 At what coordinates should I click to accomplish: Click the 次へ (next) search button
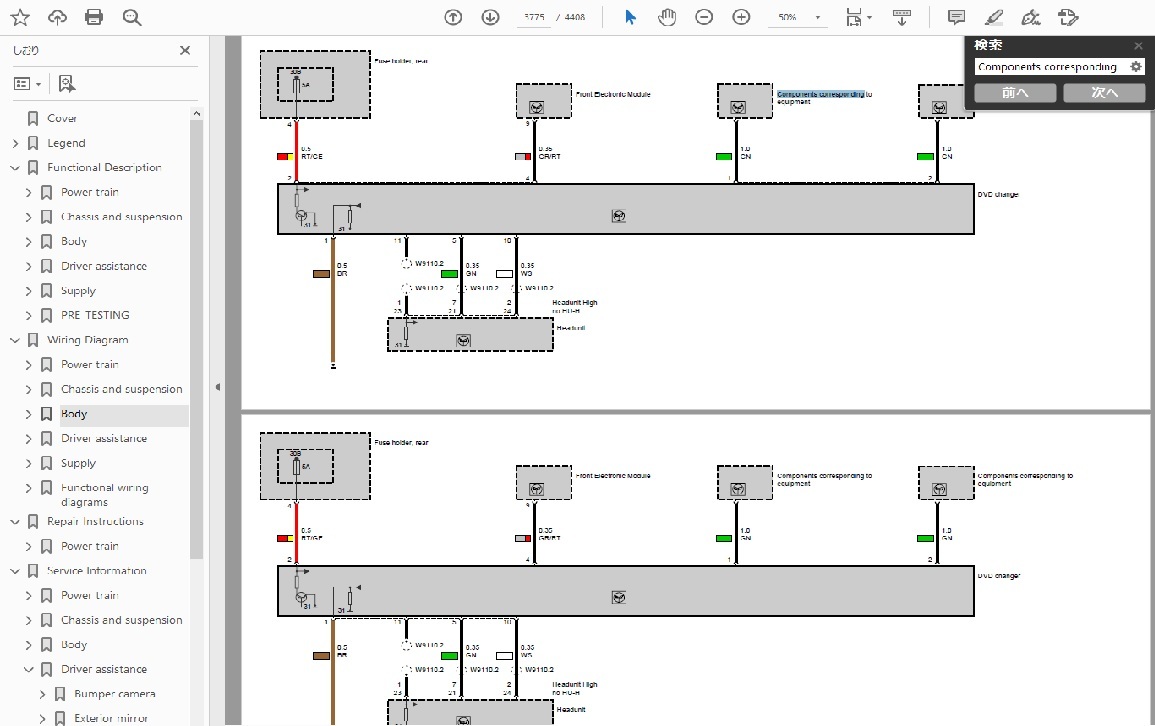pos(1104,92)
